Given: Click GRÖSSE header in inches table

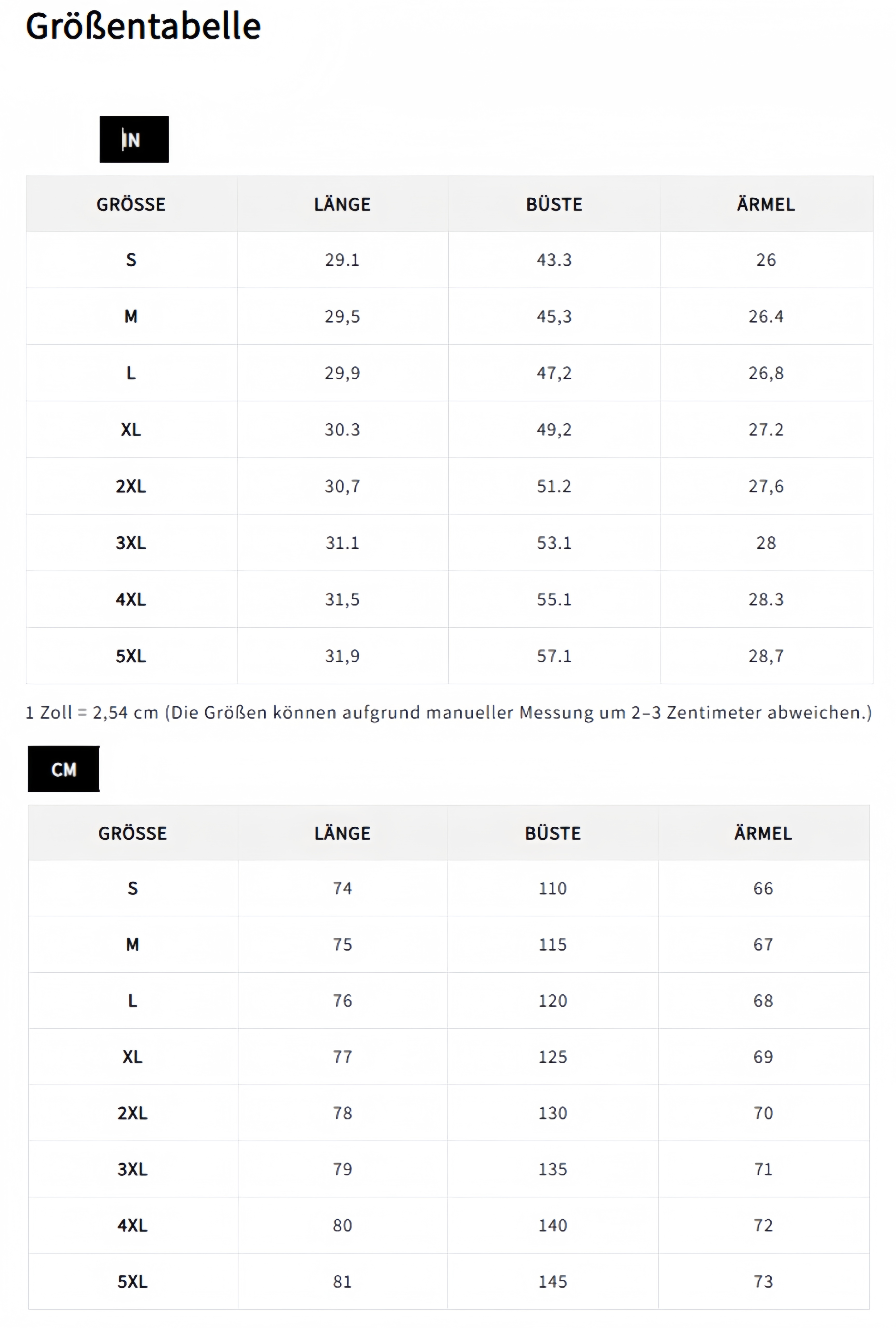Looking at the screenshot, I should pyautogui.click(x=131, y=204).
